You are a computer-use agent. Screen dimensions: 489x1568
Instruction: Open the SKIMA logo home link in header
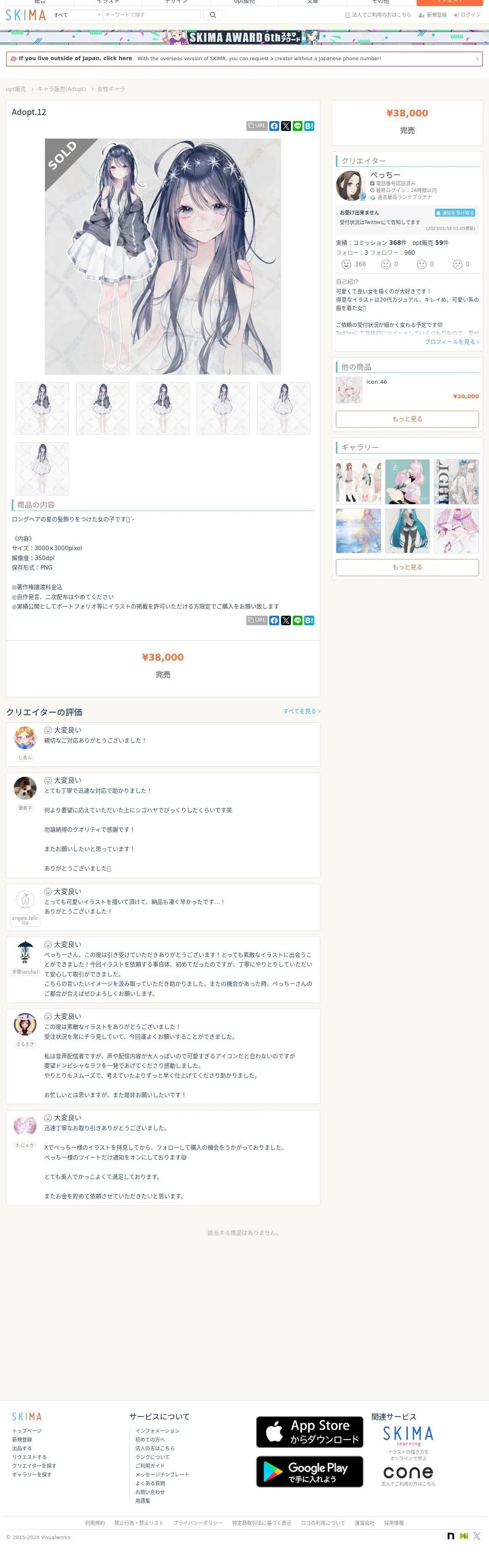click(26, 14)
